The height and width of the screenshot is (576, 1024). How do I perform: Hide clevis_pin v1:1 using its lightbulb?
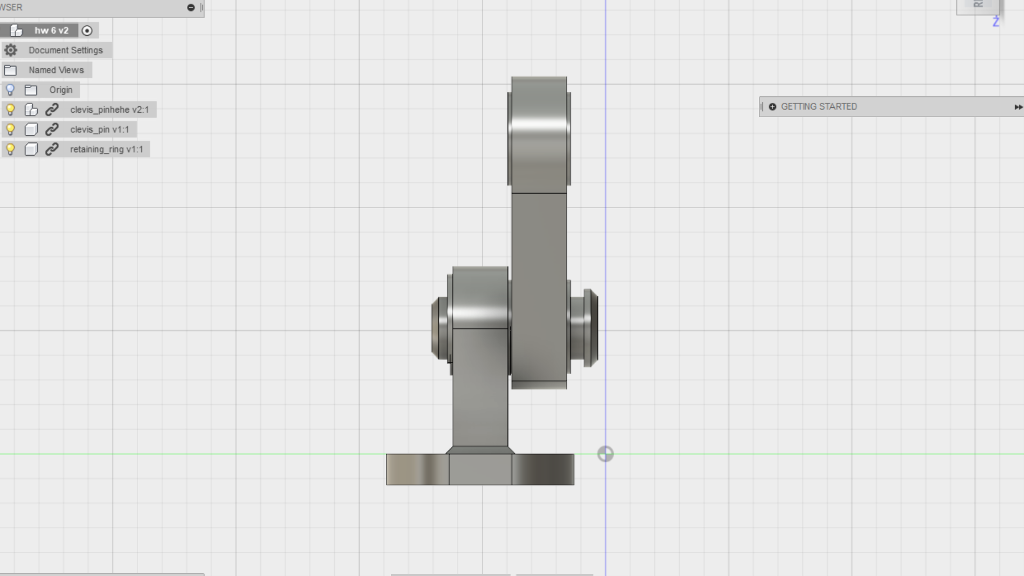click(10, 129)
